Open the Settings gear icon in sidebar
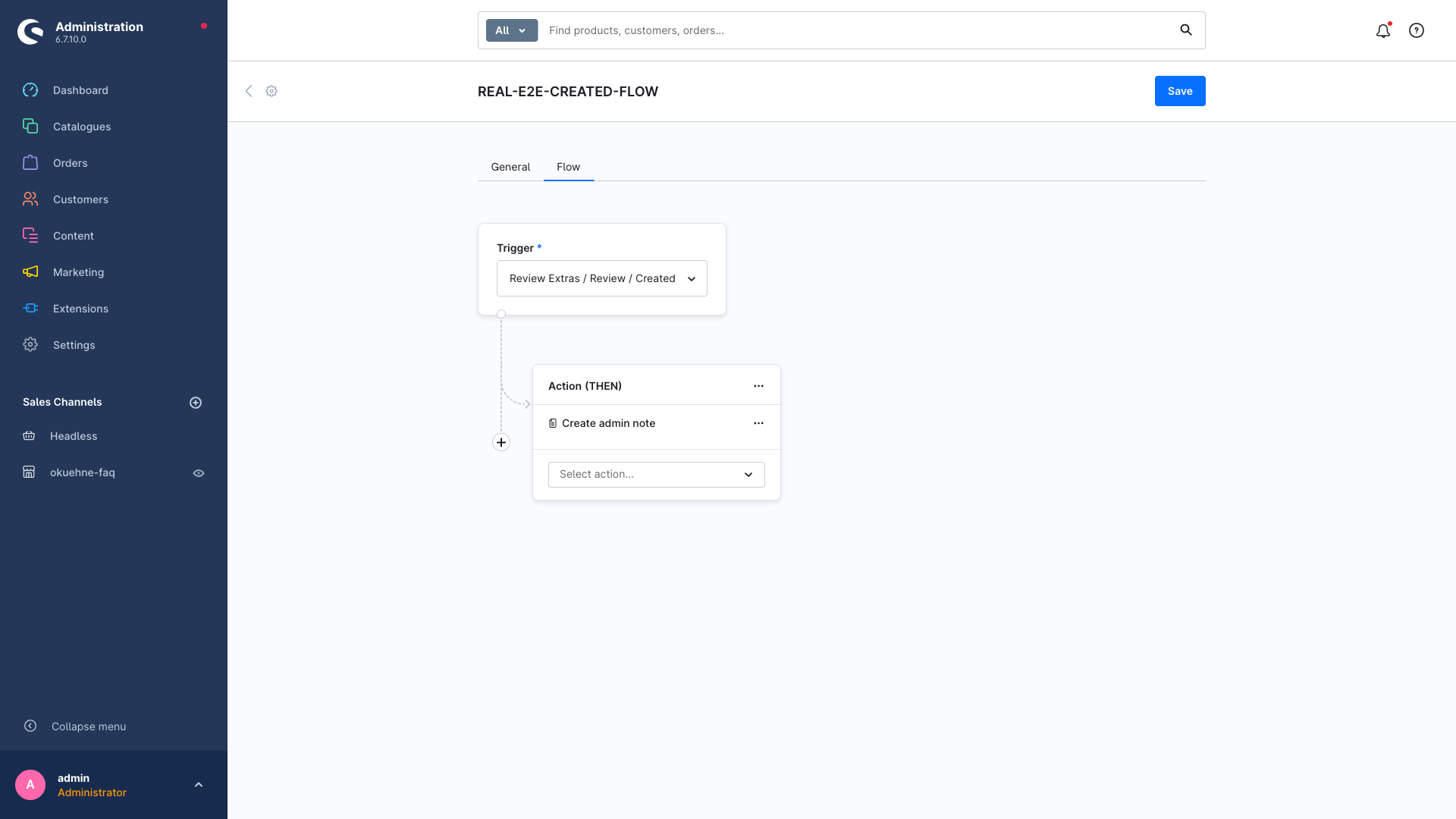 (30, 345)
